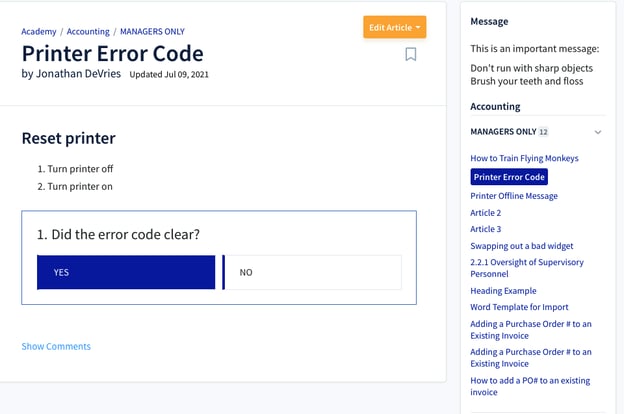Image resolution: width=624 pixels, height=414 pixels.
Task: Open Article 2 in sidebar
Action: point(486,213)
